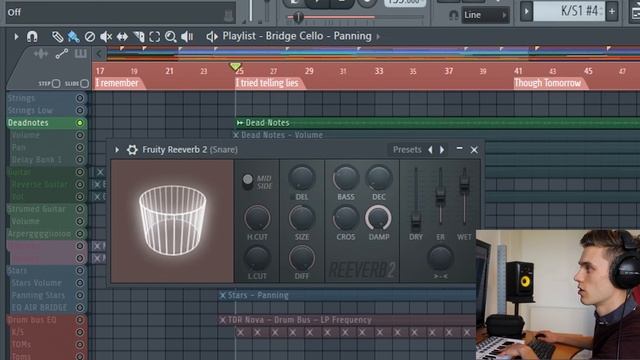
Task: Click TDR Nova Drum Bus LP Frequency clip
Action: 347,320
